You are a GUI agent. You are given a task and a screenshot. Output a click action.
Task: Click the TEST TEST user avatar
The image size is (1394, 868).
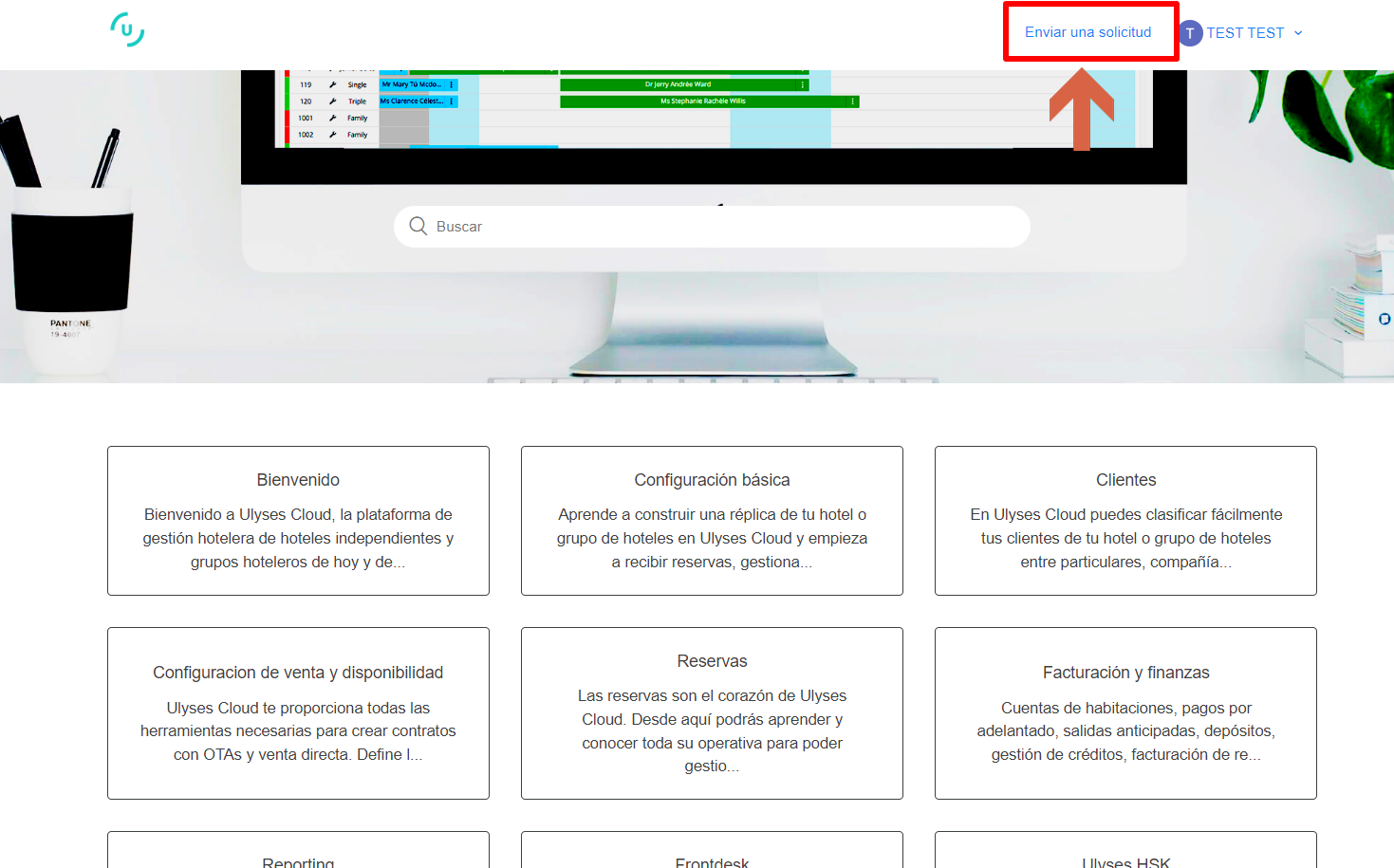1190,33
